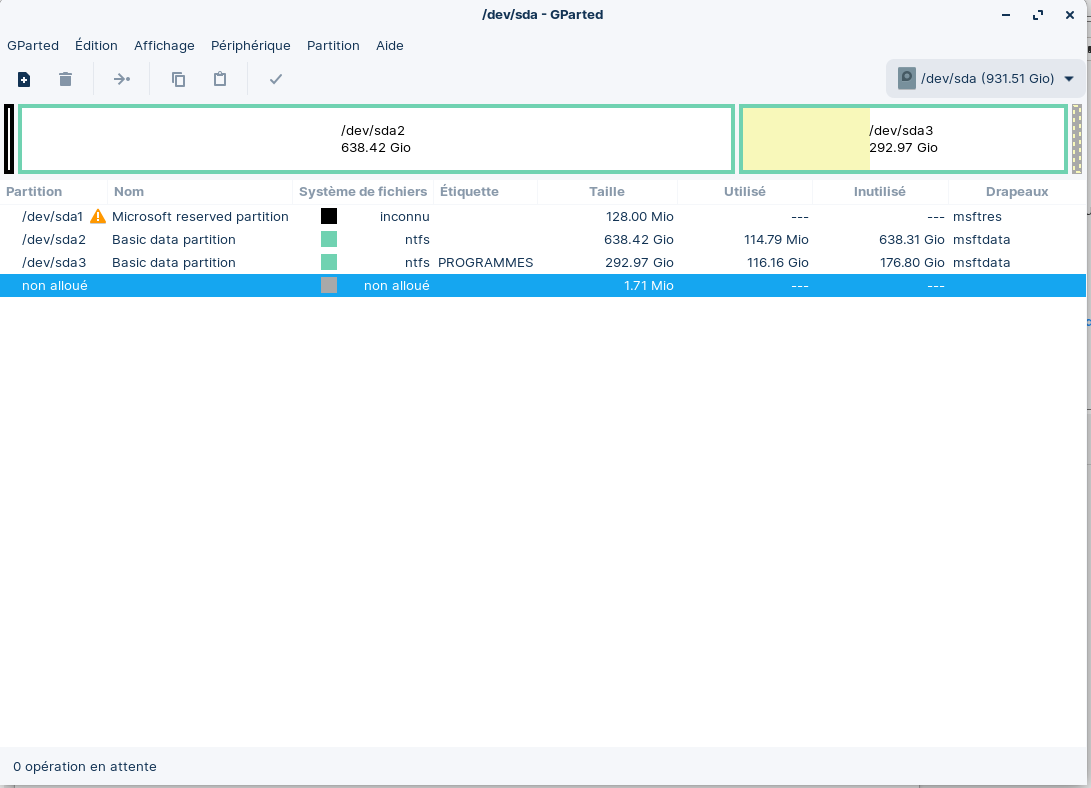The image size is (1091, 788).
Task: Click the Système de fichiers column header
Action: 363,191
